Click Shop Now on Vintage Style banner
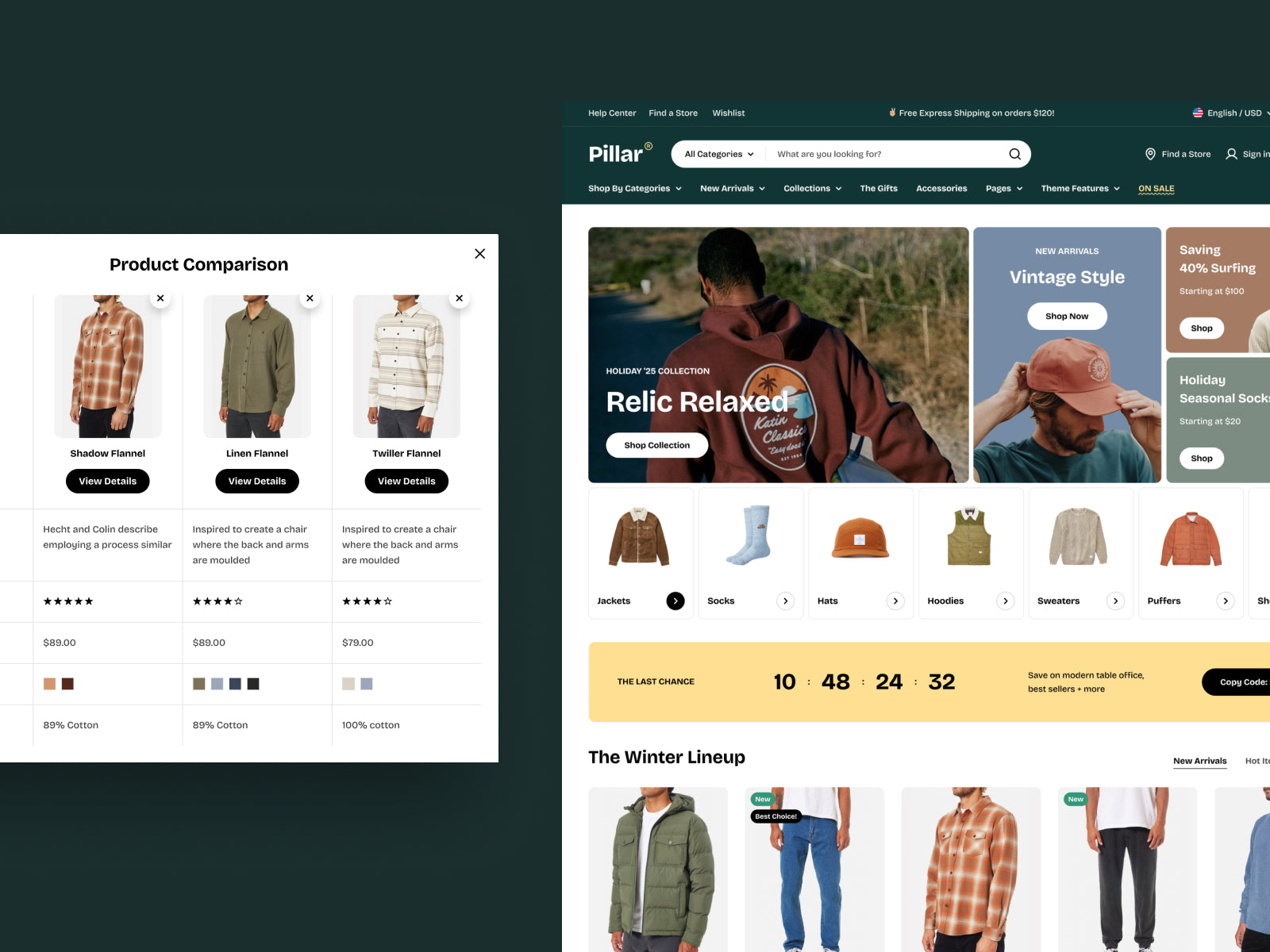 1067,316
